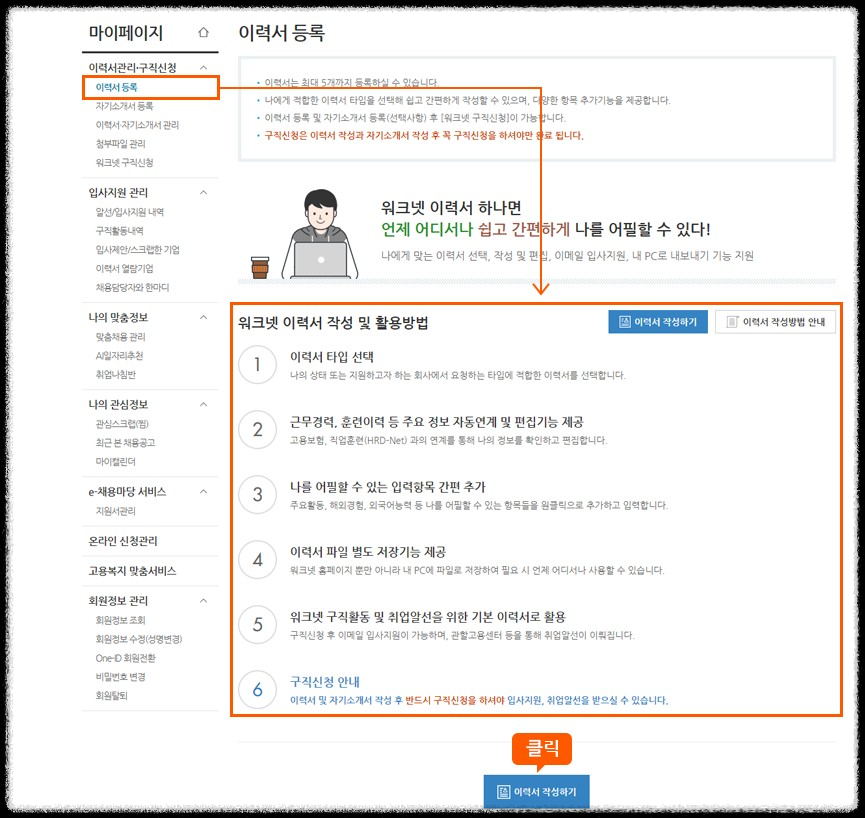Image resolution: width=865 pixels, height=818 pixels.
Task: Open AI일자리추천 link
Action: tap(119, 355)
